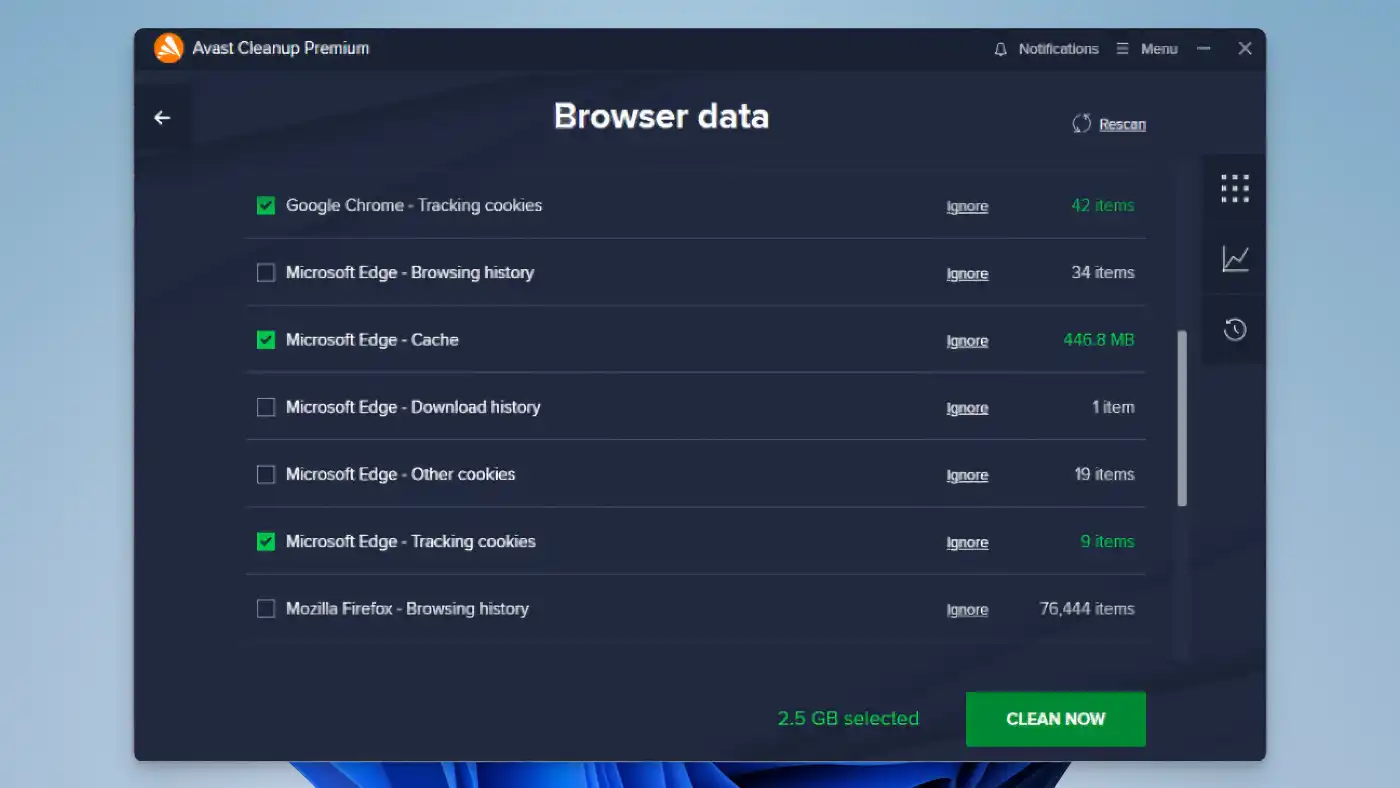This screenshot has width=1400, height=788.
Task: Click the Rescan link
Action: click(1123, 123)
